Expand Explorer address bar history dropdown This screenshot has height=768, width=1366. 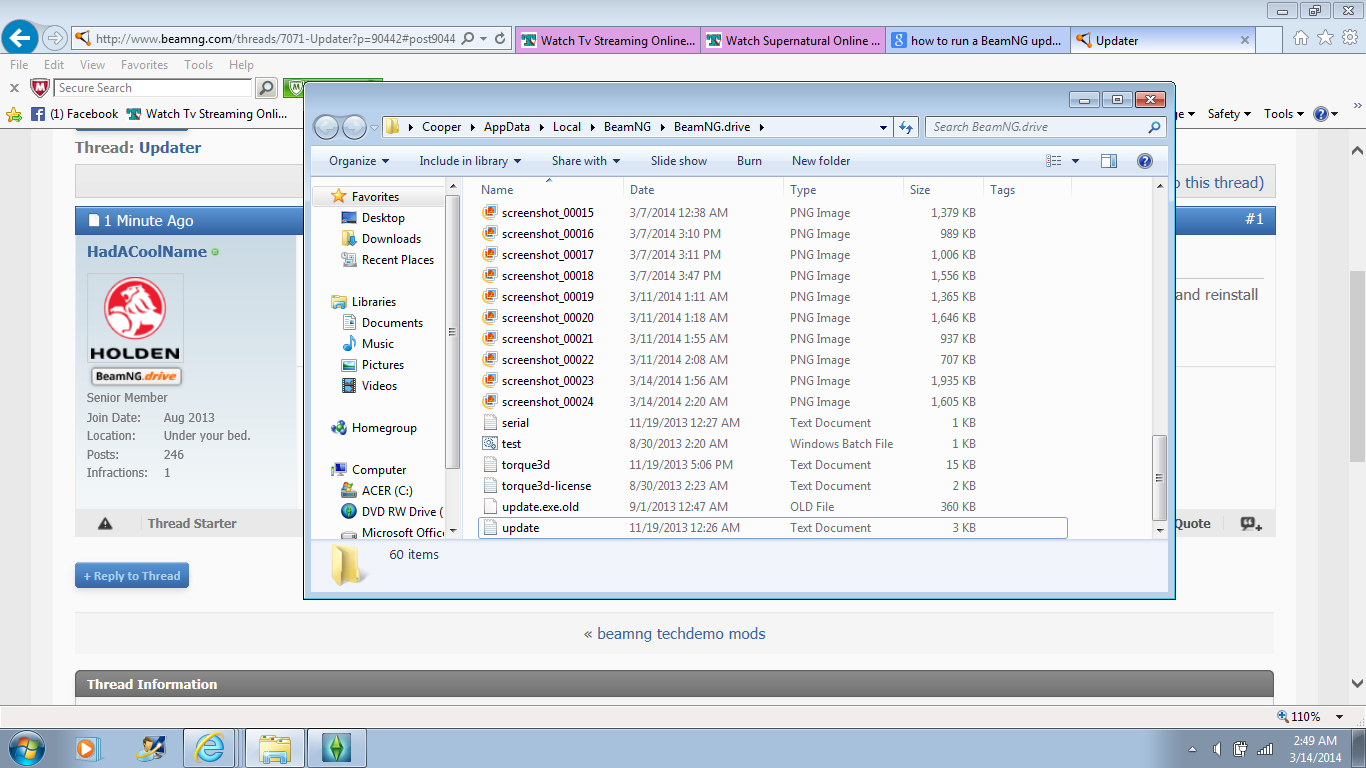[883, 127]
